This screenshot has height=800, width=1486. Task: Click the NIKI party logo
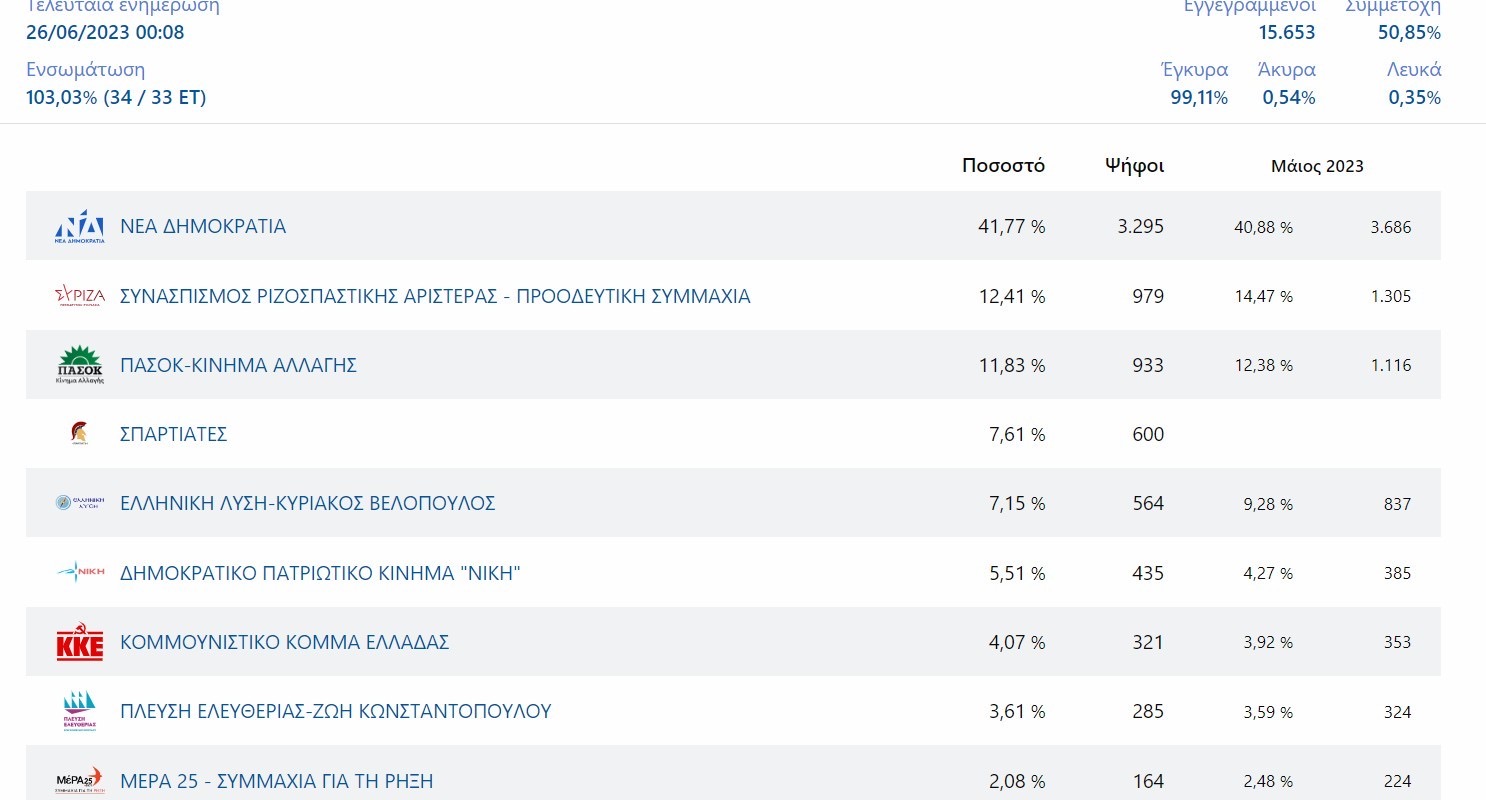[x=80, y=572]
